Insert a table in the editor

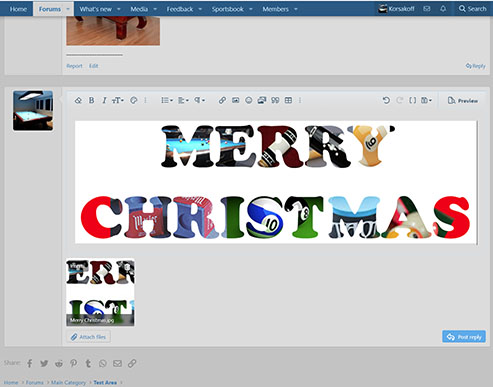[288, 100]
